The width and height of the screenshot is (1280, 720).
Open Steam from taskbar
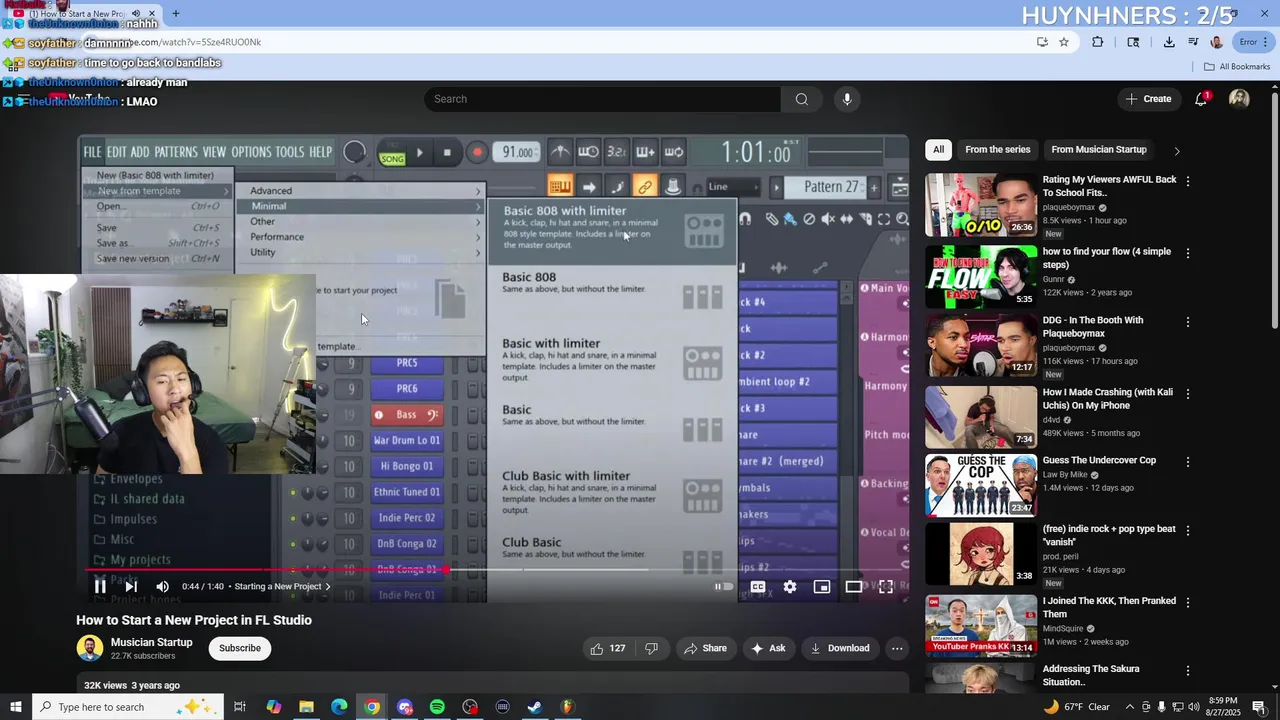535,707
